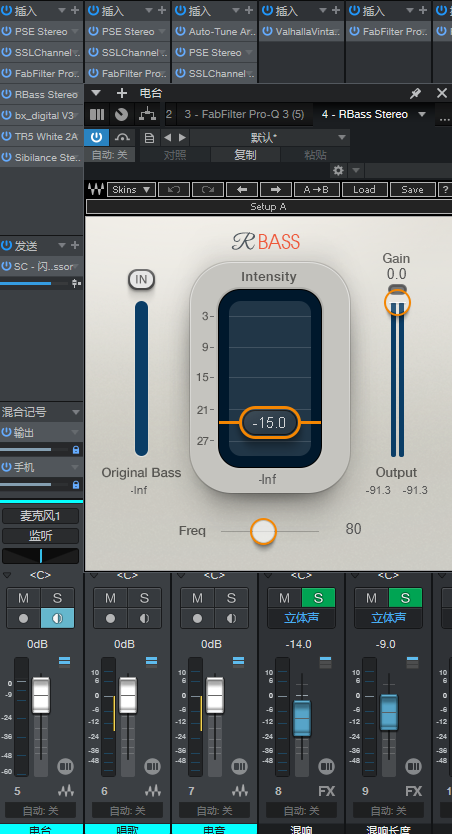Click channel 6 round channel icon

point(153,766)
